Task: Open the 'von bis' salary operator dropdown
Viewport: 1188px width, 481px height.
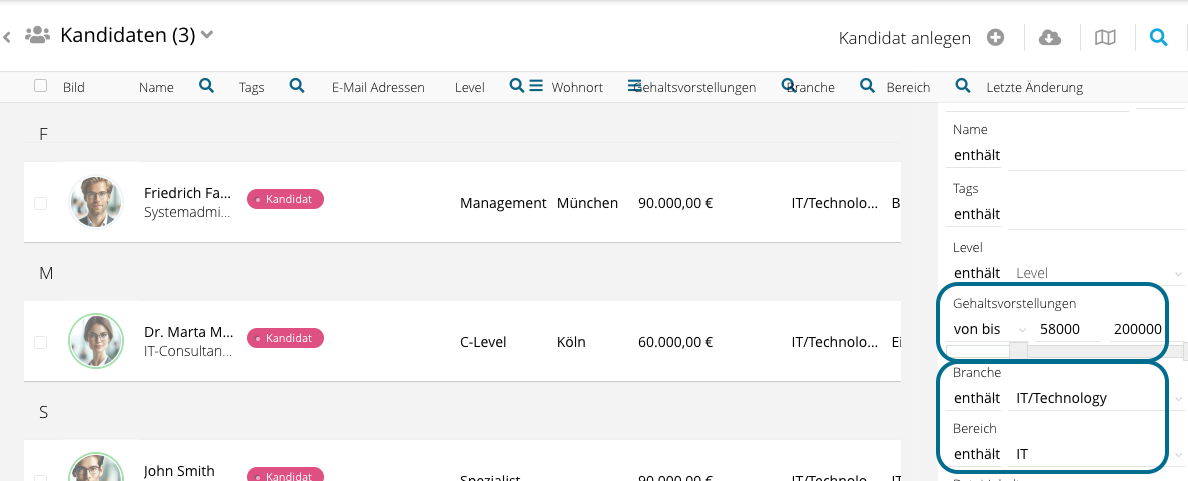Action: tap(989, 330)
